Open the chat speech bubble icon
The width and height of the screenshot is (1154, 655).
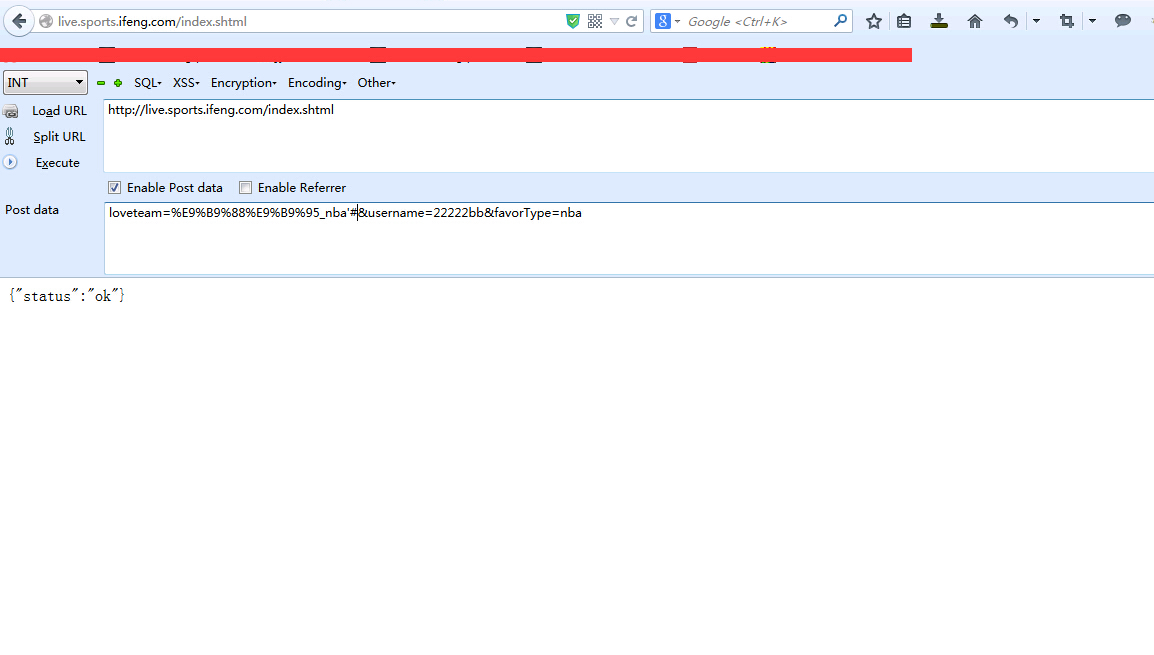click(1122, 21)
